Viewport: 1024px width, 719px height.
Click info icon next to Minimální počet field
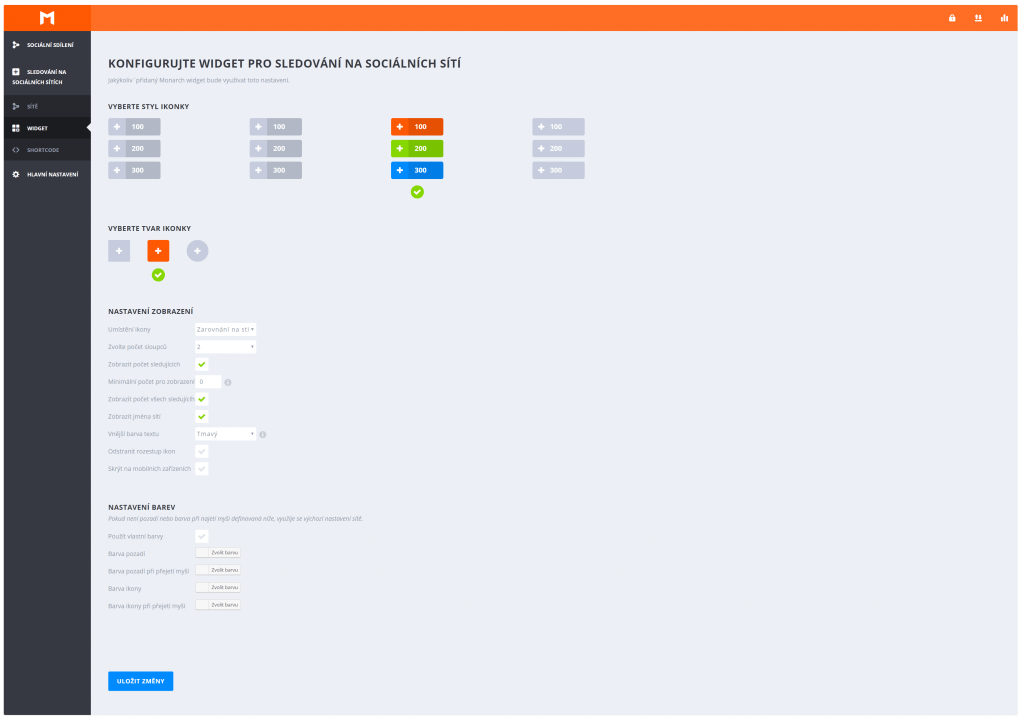tap(228, 382)
